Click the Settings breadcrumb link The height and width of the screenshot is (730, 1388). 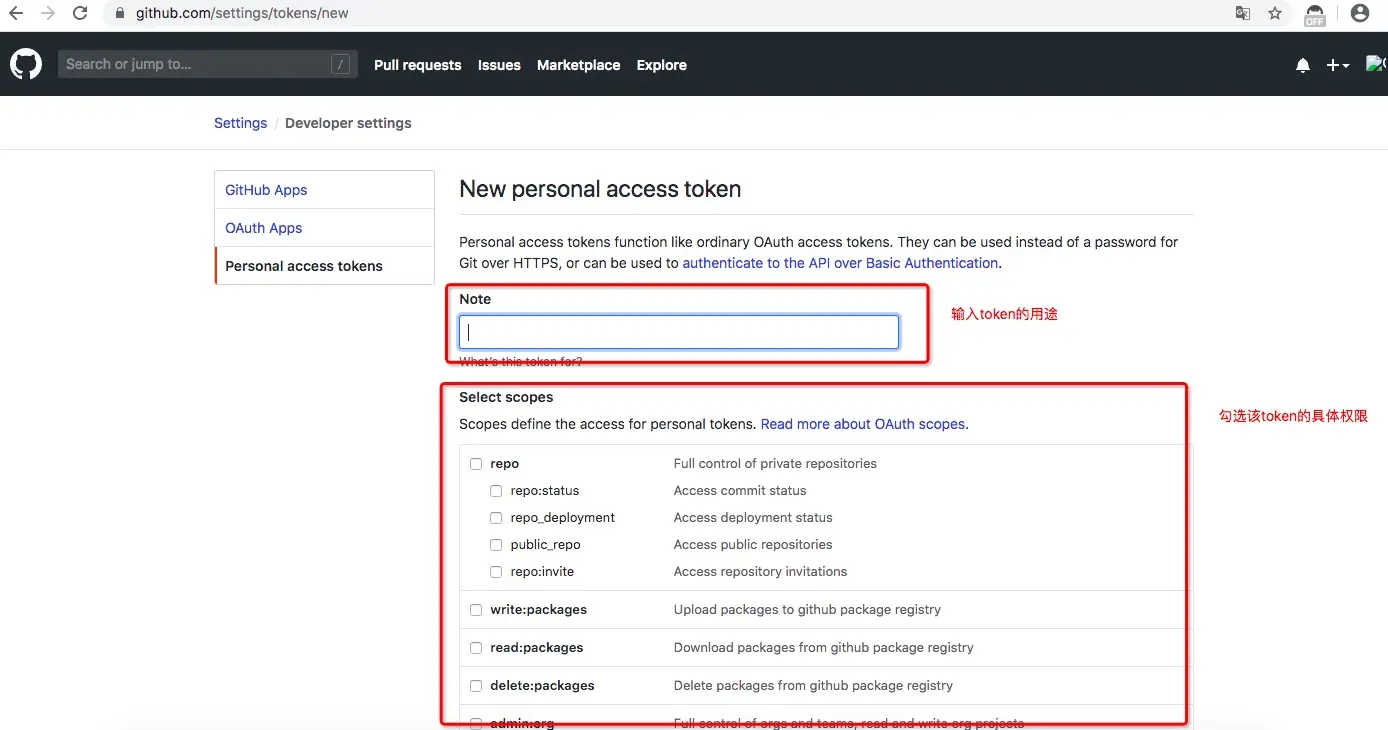(240, 123)
